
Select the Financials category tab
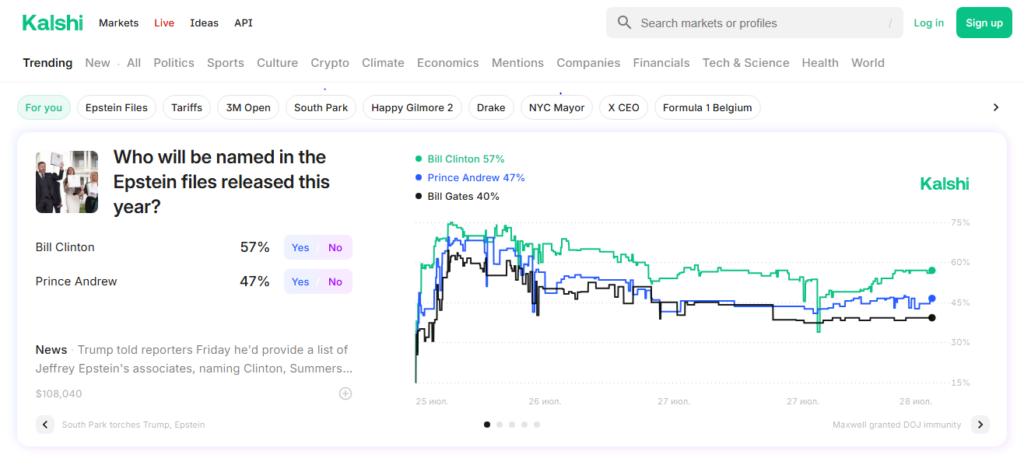point(661,63)
